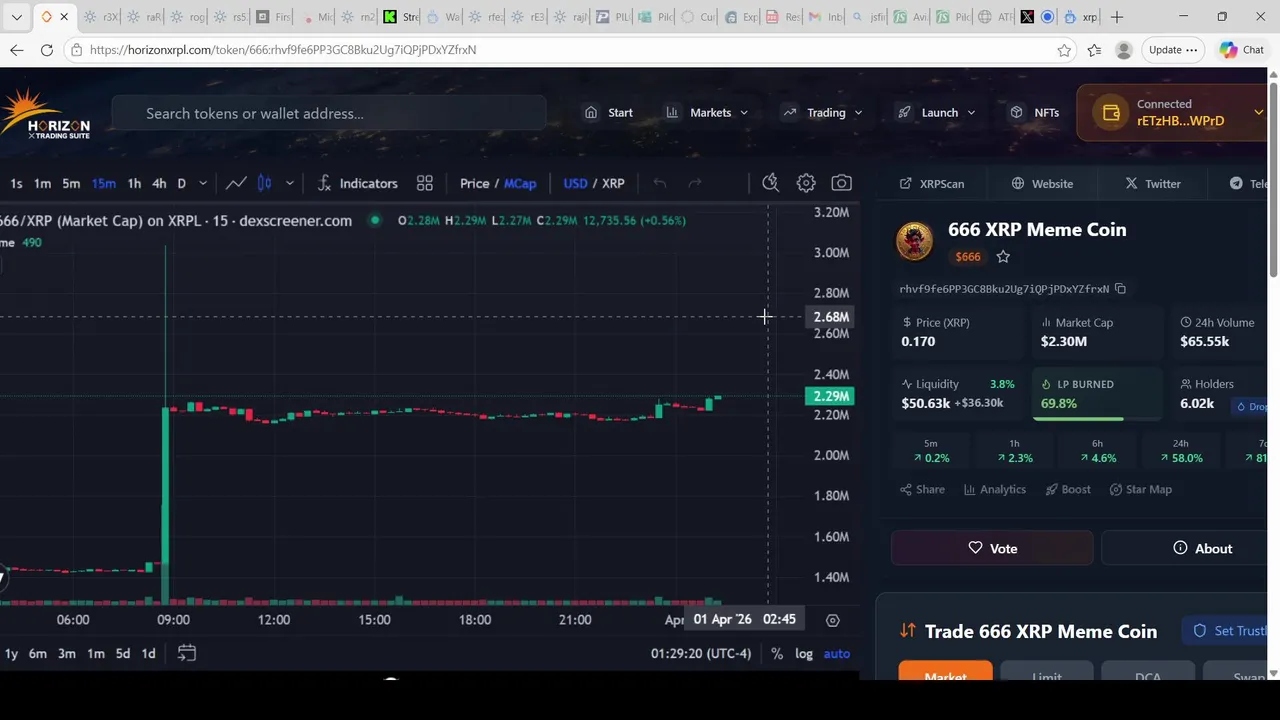Open new browser tab
1280x720 pixels.
click(x=1117, y=17)
